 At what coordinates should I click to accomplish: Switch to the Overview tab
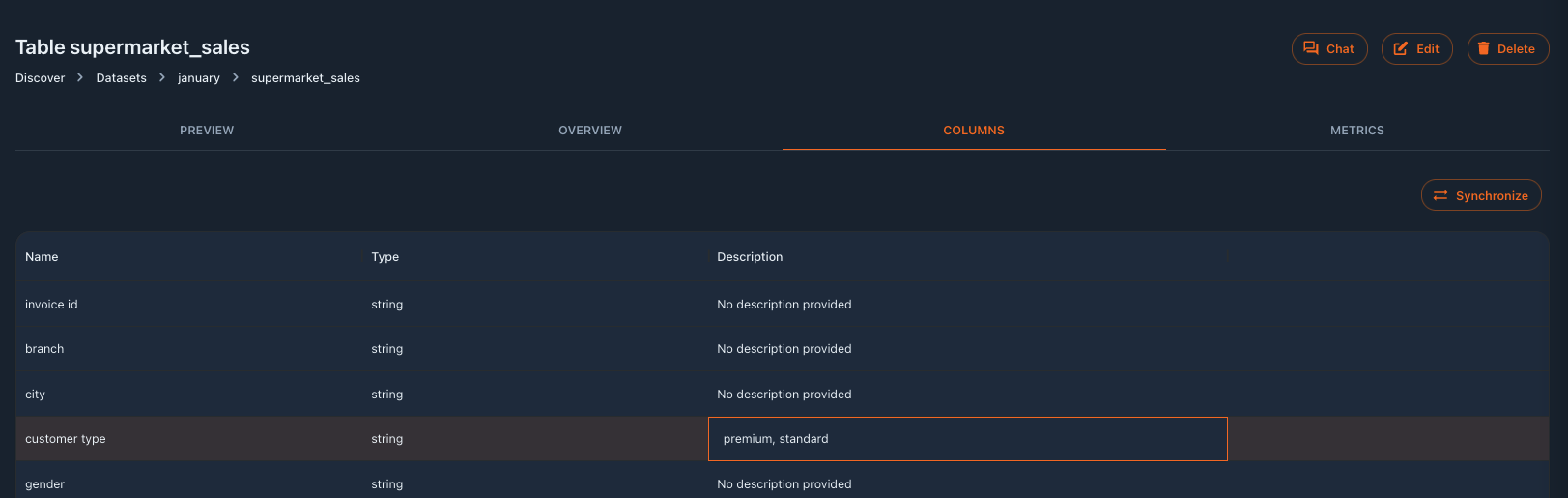click(590, 130)
